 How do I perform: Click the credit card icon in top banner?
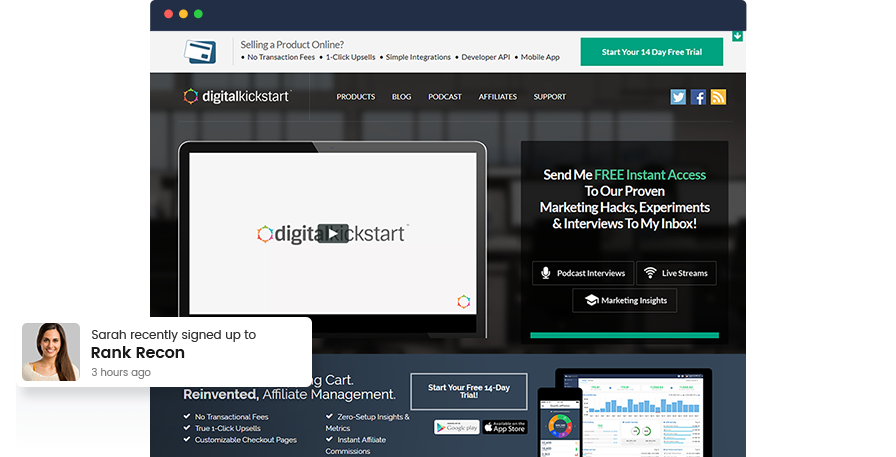pyautogui.click(x=201, y=51)
